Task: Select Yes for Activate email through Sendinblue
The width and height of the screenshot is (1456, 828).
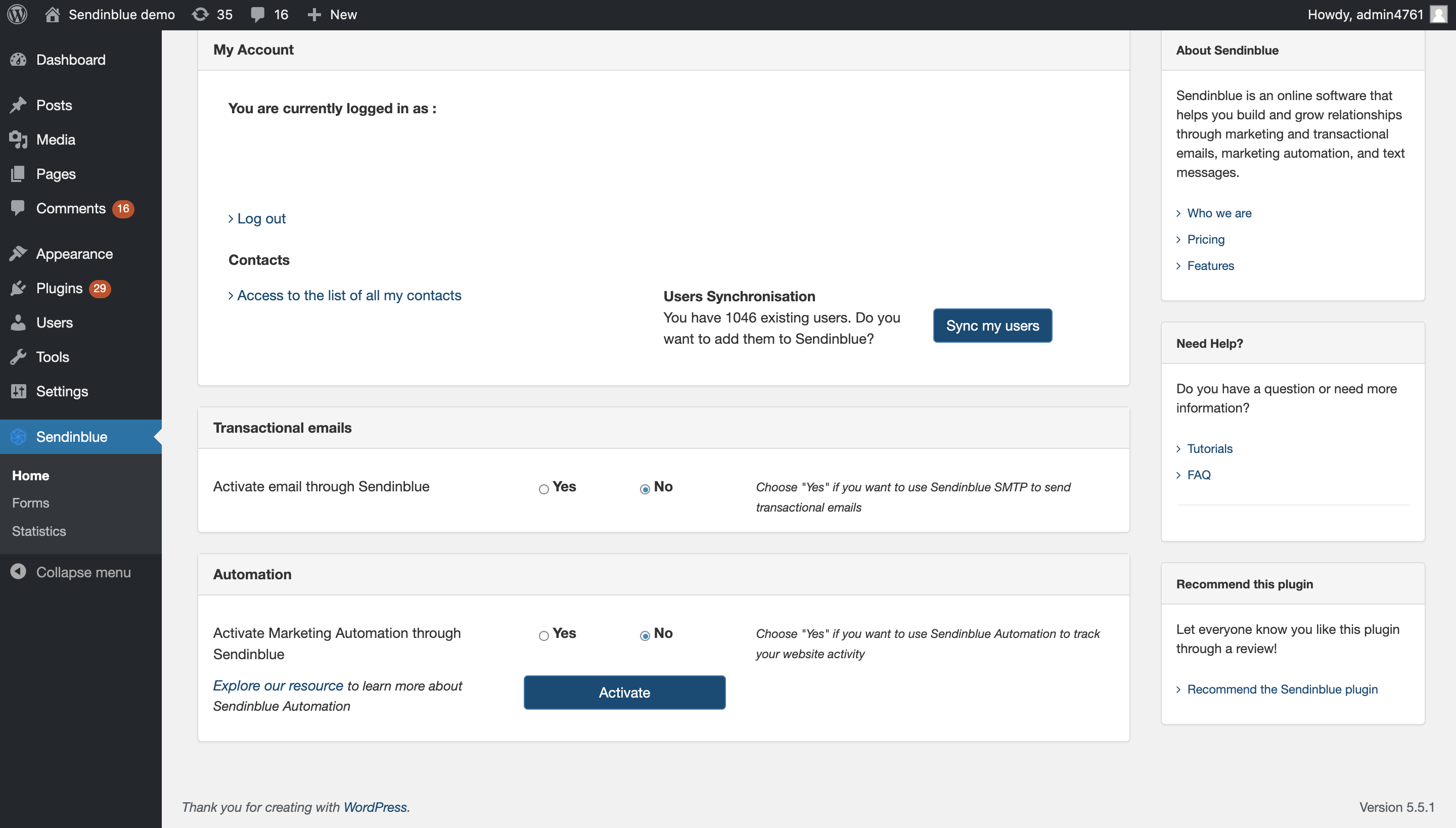Action: click(544, 489)
